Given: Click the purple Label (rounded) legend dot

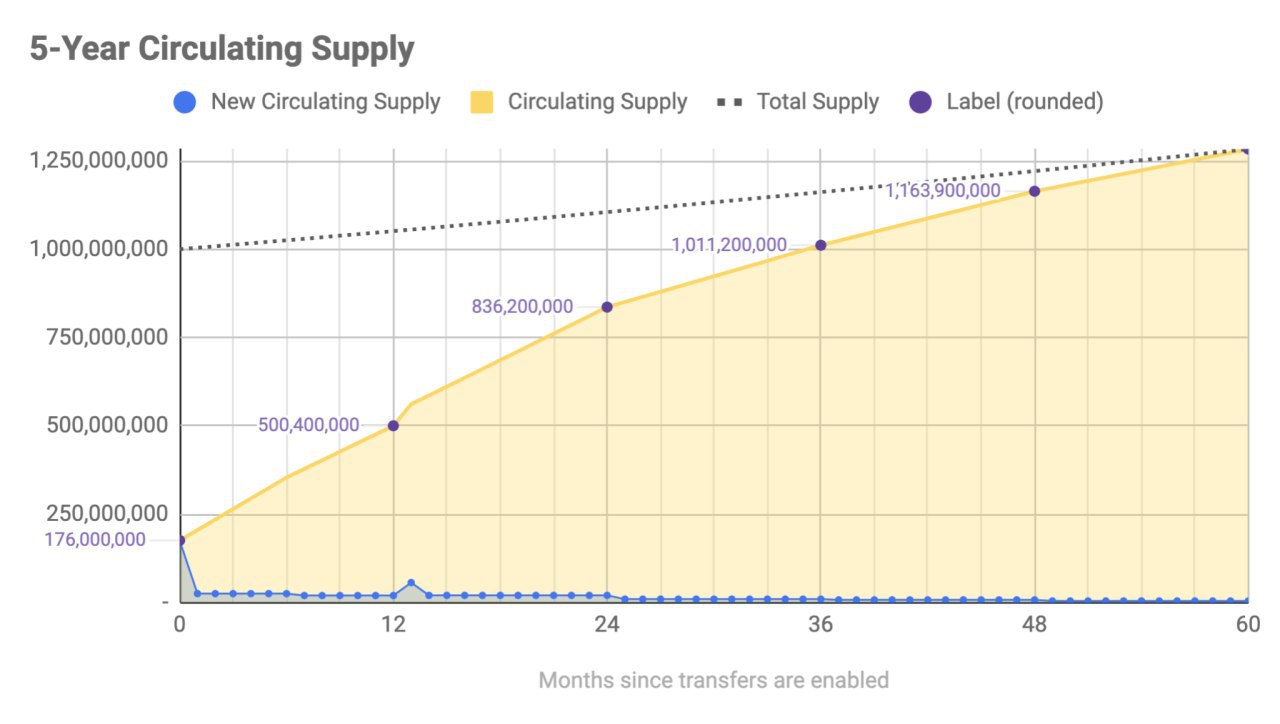Looking at the screenshot, I should coord(922,102).
